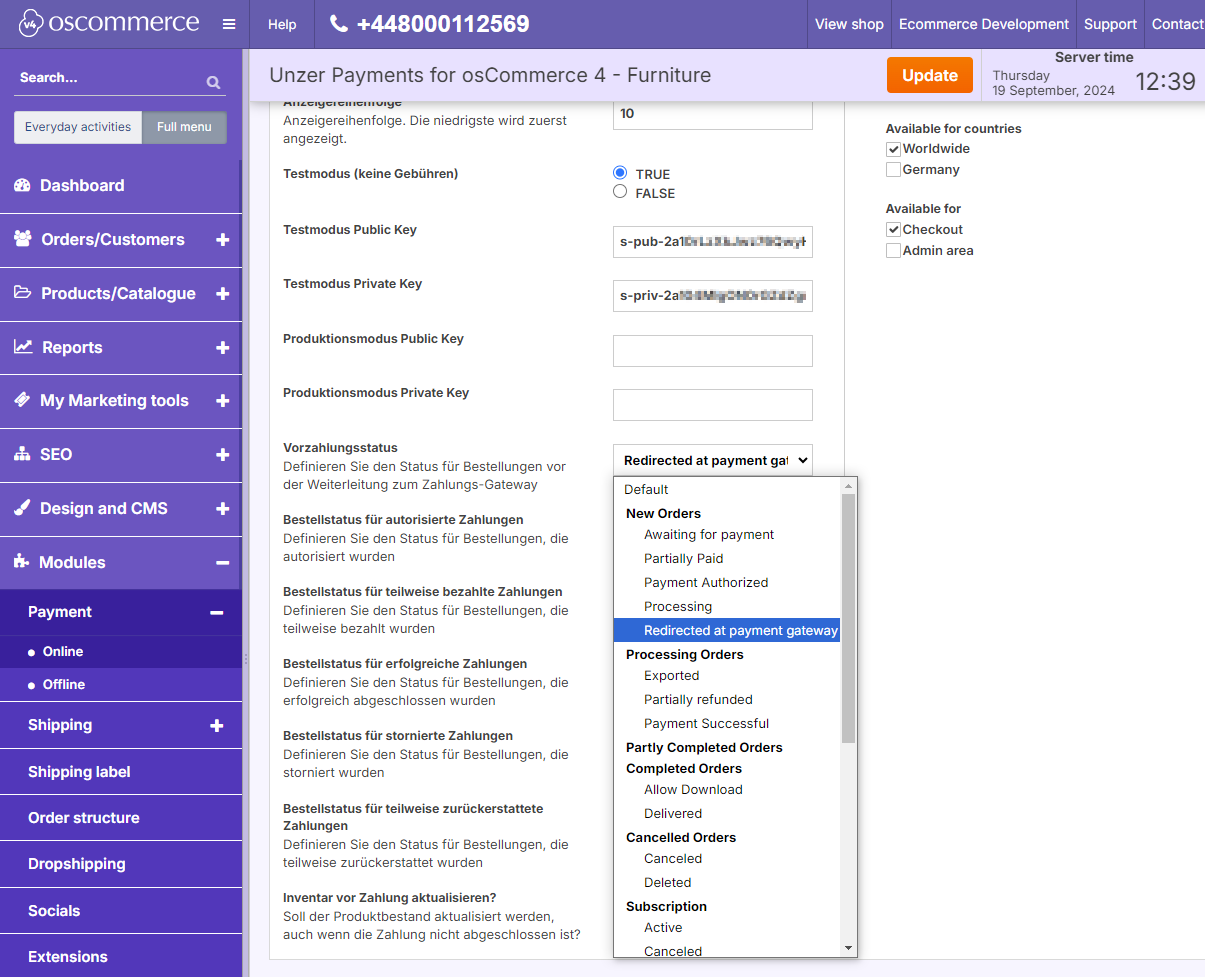Expand Products/Catalogue with its plus icon

pyautogui.click(x=222, y=294)
